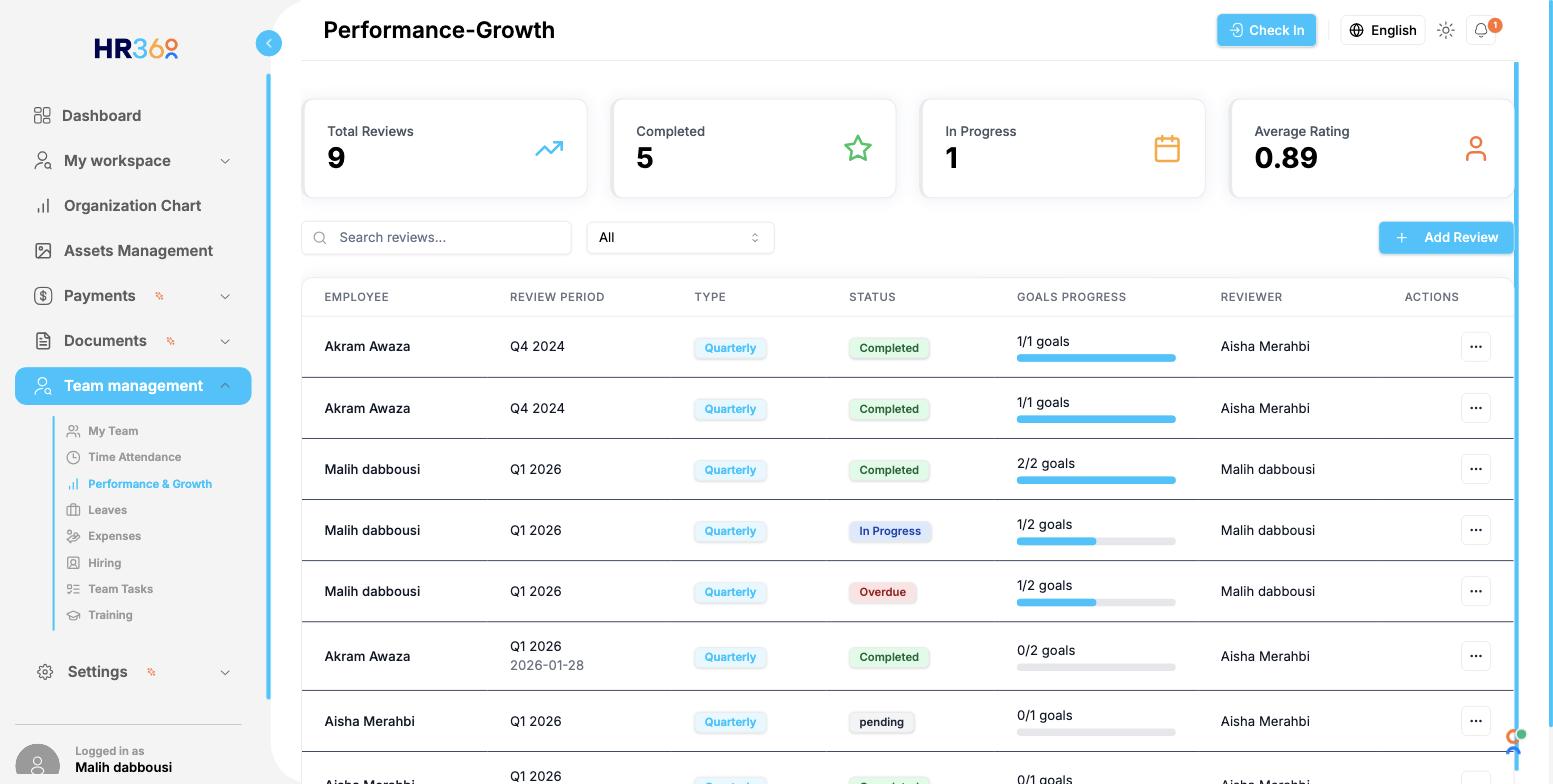The image size is (1553, 784).
Task: Focus the Search reviews input field
Action: tap(436, 238)
